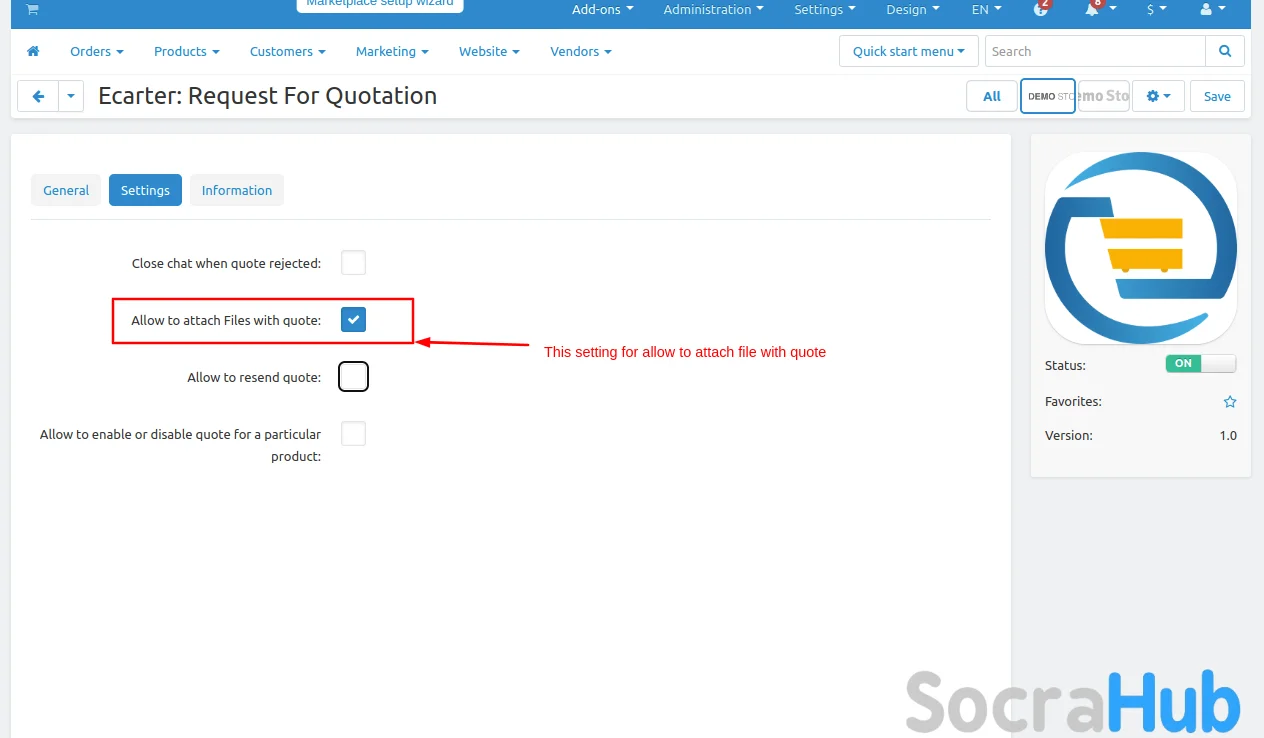Check the Allow to resend quote box
Image resolution: width=1264 pixels, height=738 pixels.
(353, 377)
